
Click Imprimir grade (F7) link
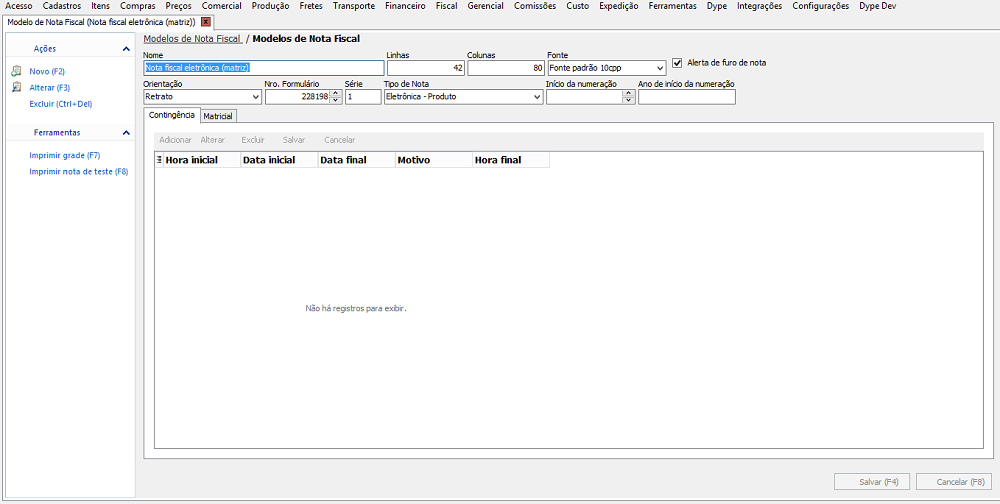[x=64, y=155]
